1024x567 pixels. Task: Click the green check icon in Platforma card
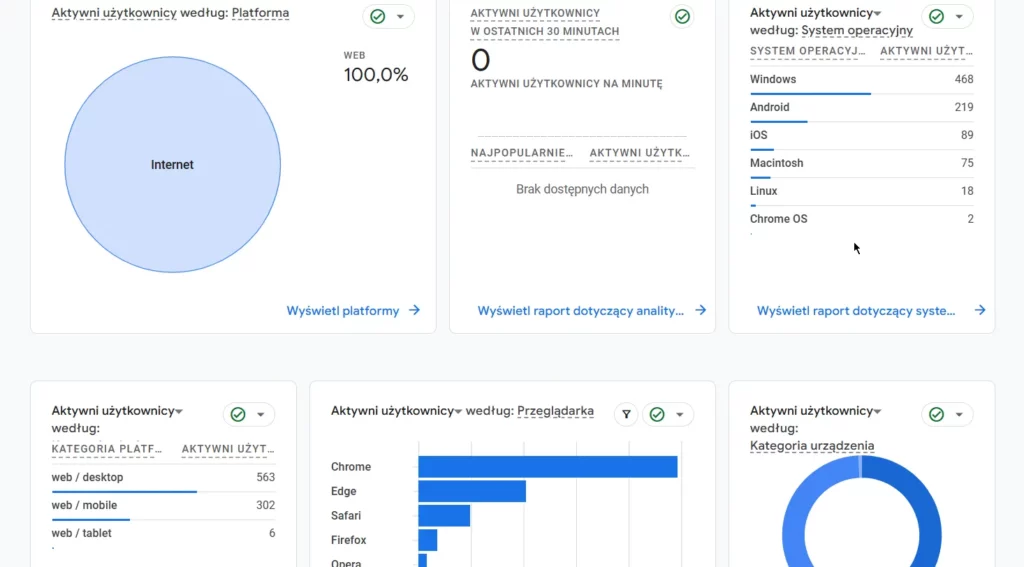(378, 17)
